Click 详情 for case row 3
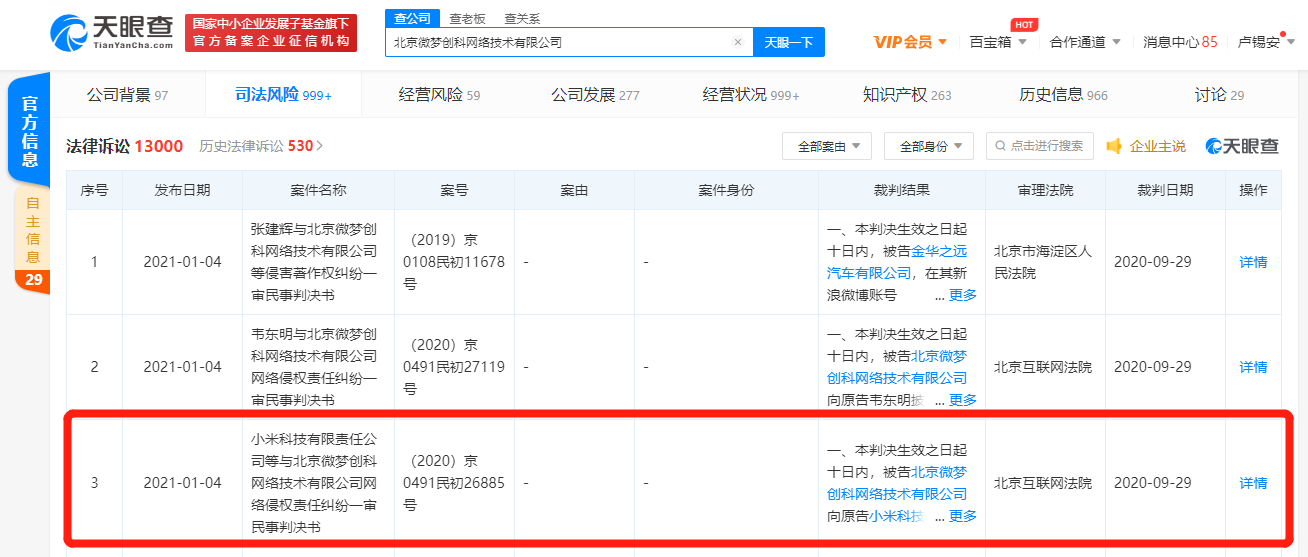The height and width of the screenshot is (557, 1308). click(x=1253, y=483)
